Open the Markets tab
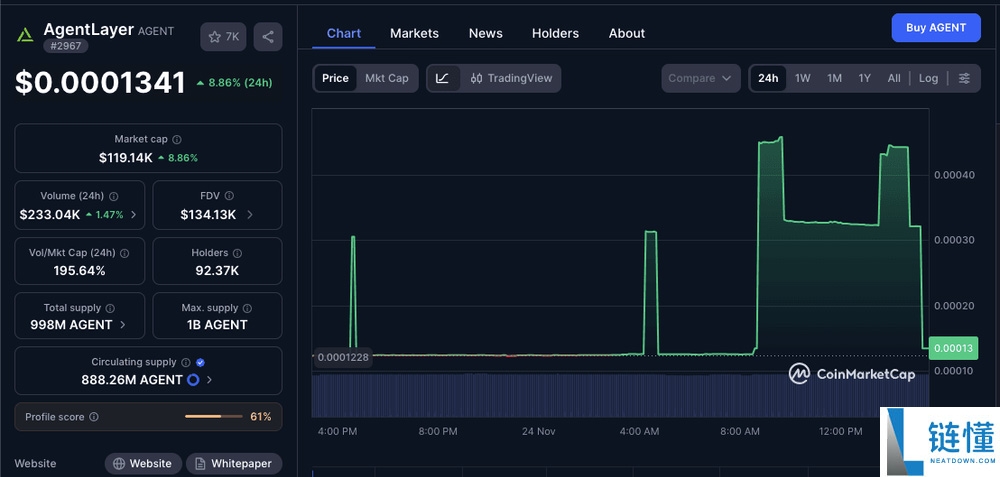 tap(414, 33)
